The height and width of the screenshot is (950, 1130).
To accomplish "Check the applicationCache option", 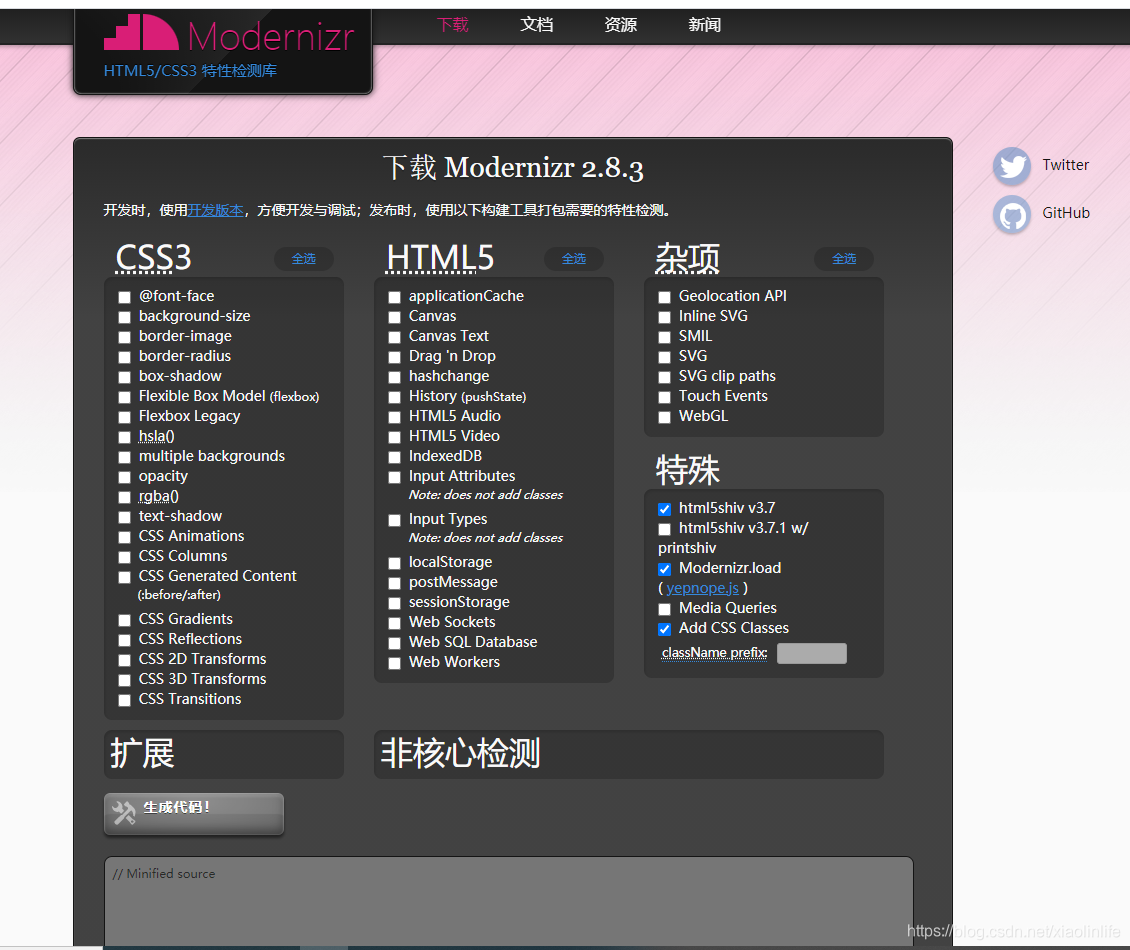I will (394, 297).
